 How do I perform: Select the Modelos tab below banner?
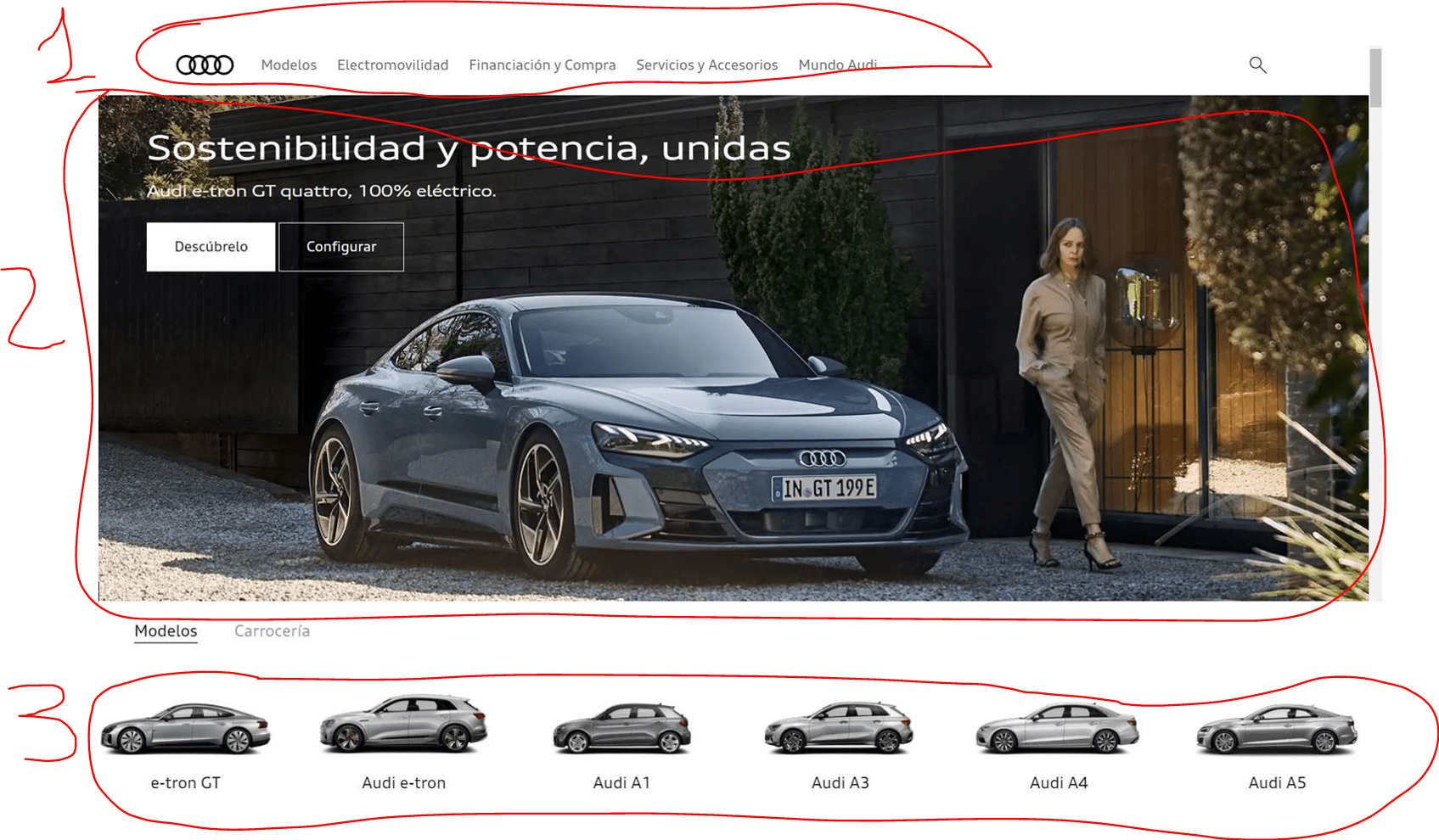pyautogui.click(x=166, y=631)
